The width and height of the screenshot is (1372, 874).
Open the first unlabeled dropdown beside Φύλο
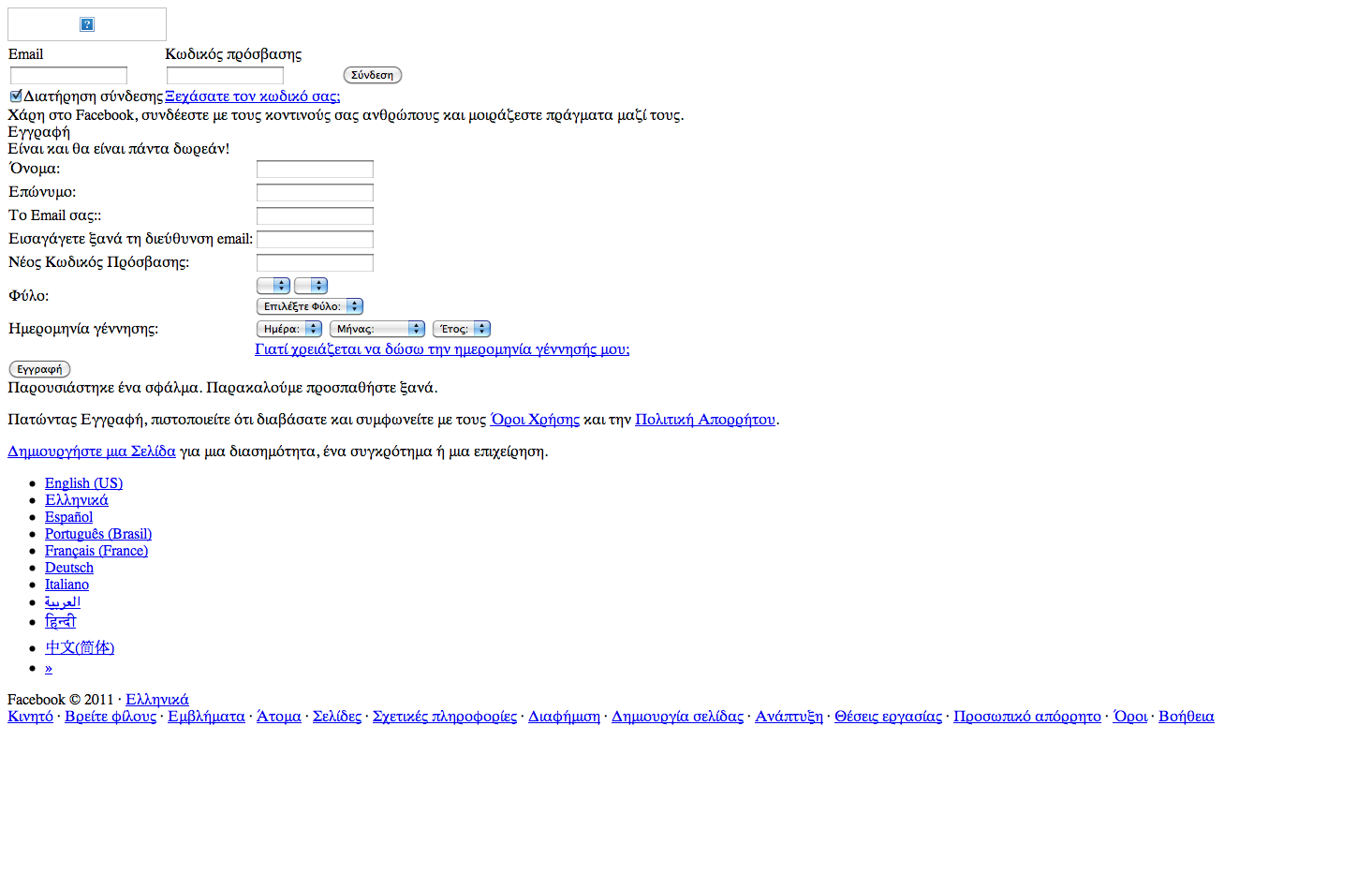(273, 286)
